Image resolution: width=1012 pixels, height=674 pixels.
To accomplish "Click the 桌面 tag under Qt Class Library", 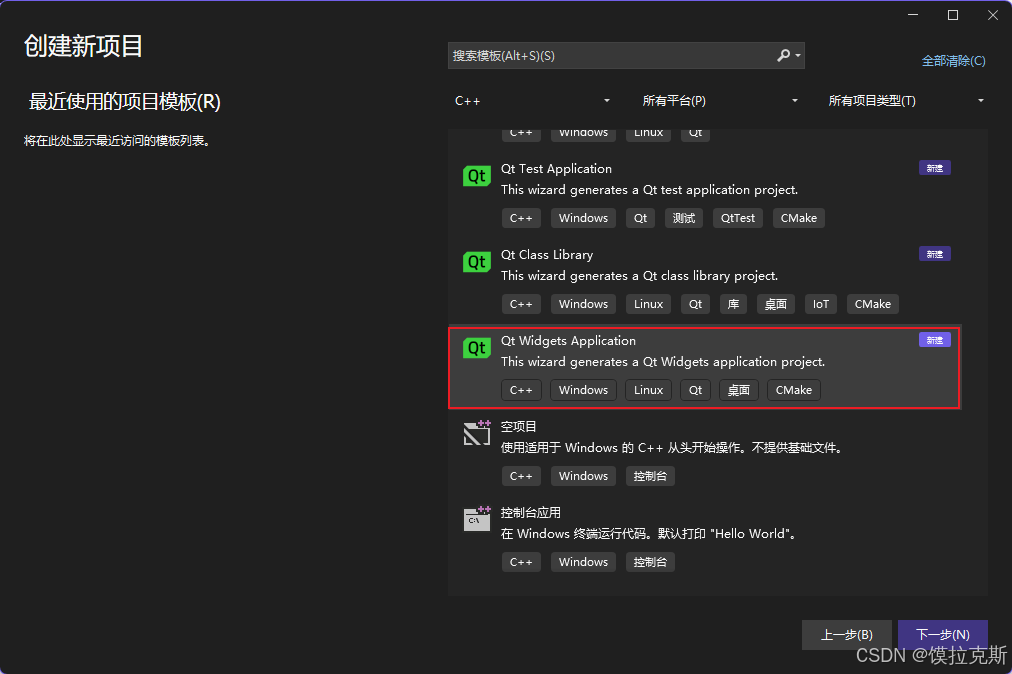I will tap(776, 304).
